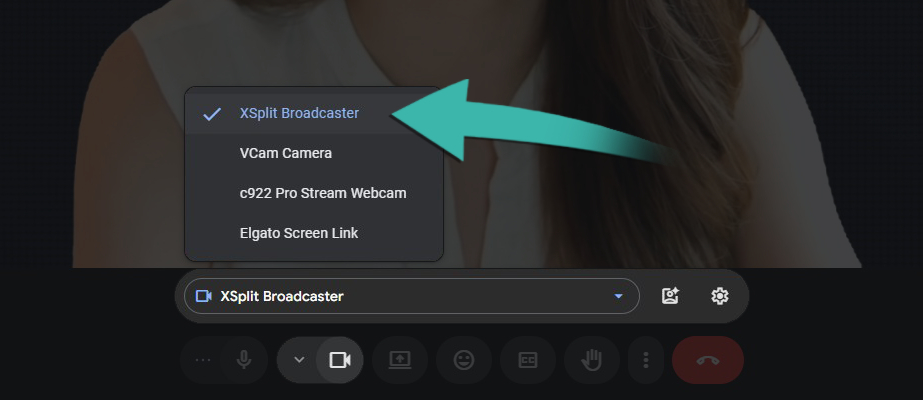The height and width of the screenshot is (400, 923).
Task: Click the camera icon in the source field
Action: (204, 296)
